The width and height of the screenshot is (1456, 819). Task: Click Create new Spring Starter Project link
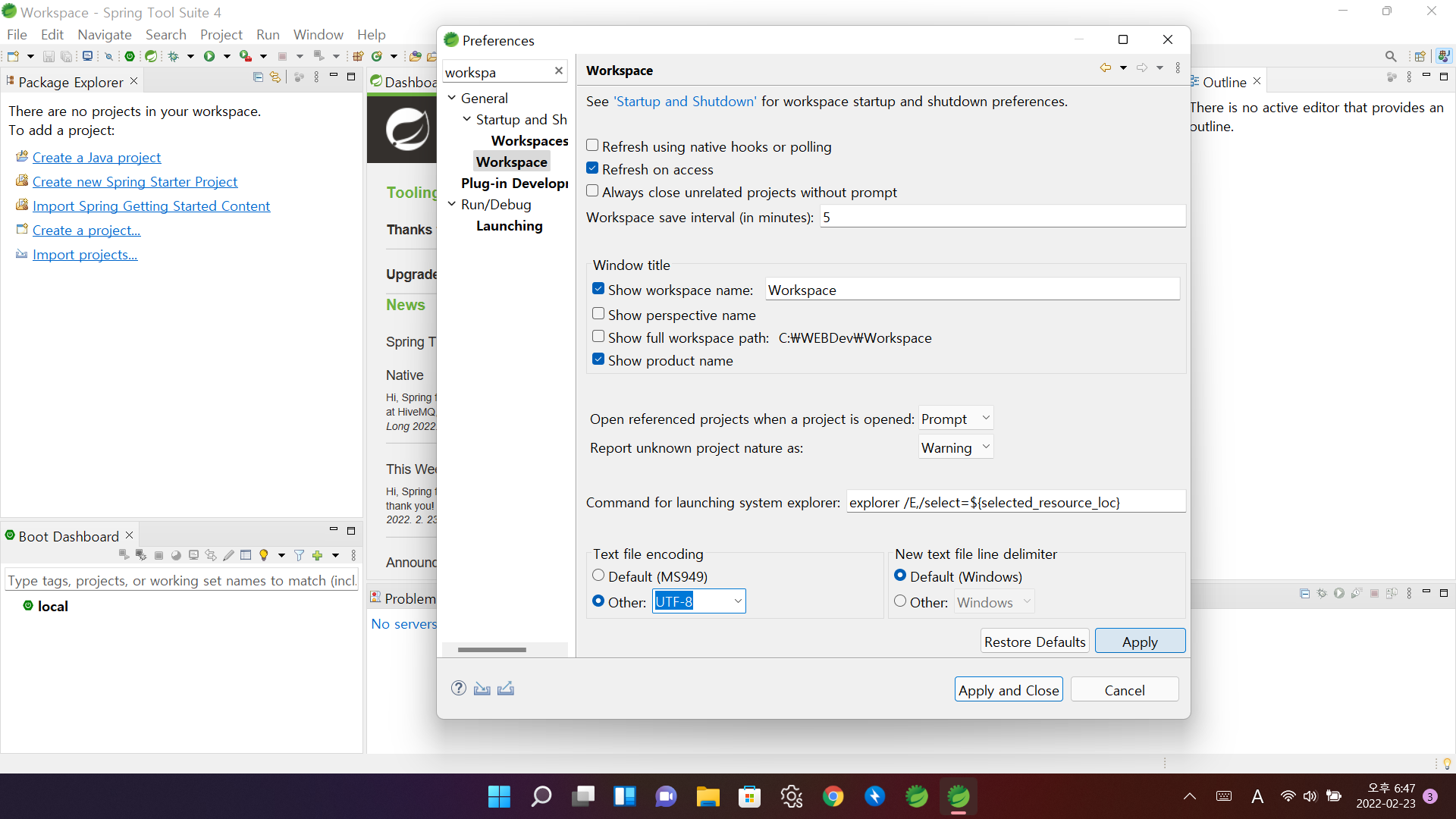(135, 182)
